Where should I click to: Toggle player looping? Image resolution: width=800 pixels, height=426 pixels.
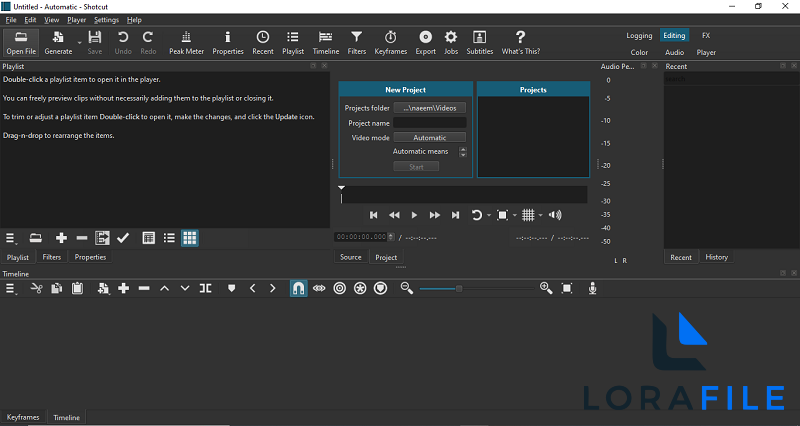[x=477, y=215]
